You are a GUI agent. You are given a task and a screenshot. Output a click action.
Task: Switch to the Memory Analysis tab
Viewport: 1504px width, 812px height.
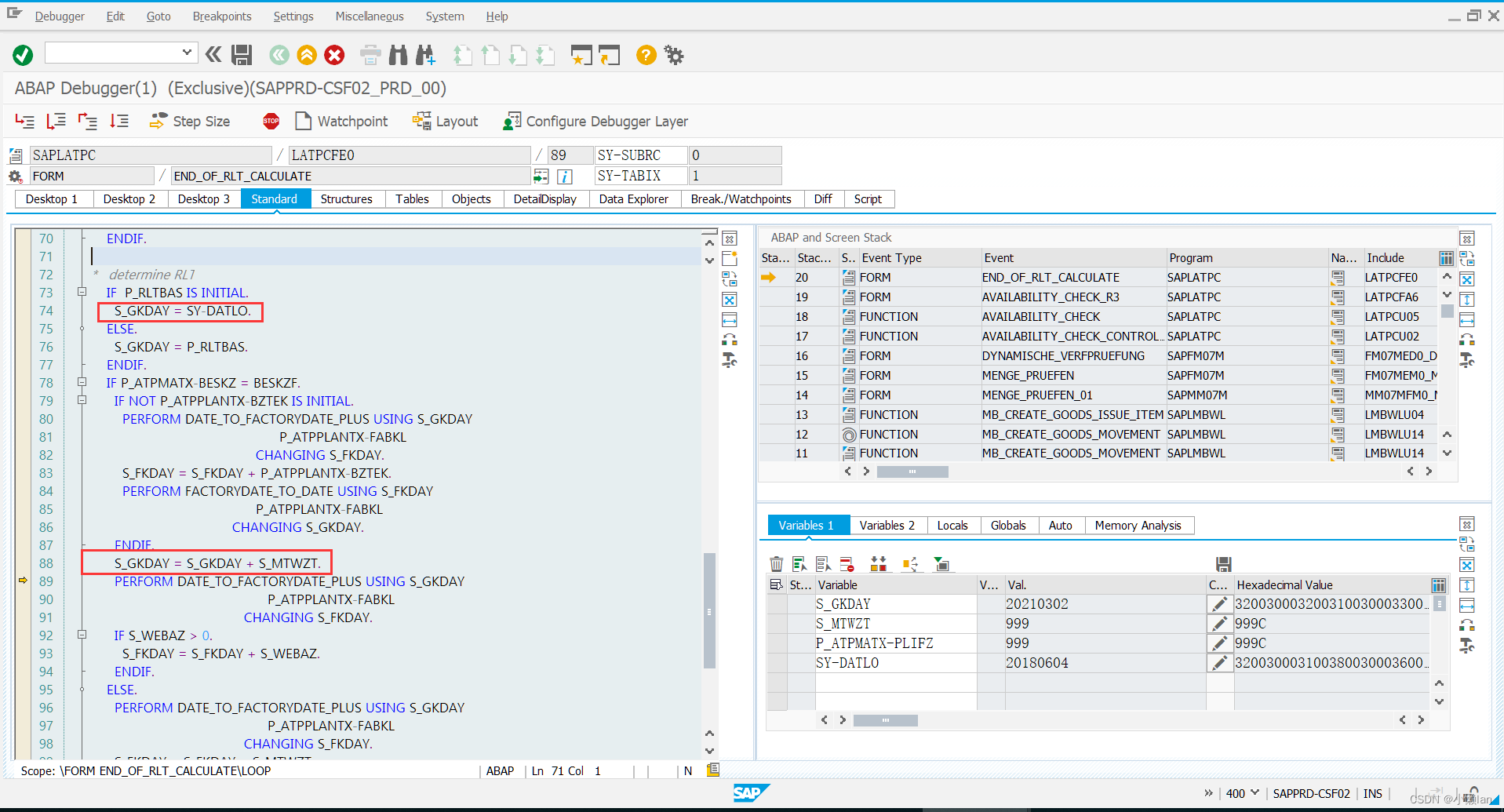1138,526
